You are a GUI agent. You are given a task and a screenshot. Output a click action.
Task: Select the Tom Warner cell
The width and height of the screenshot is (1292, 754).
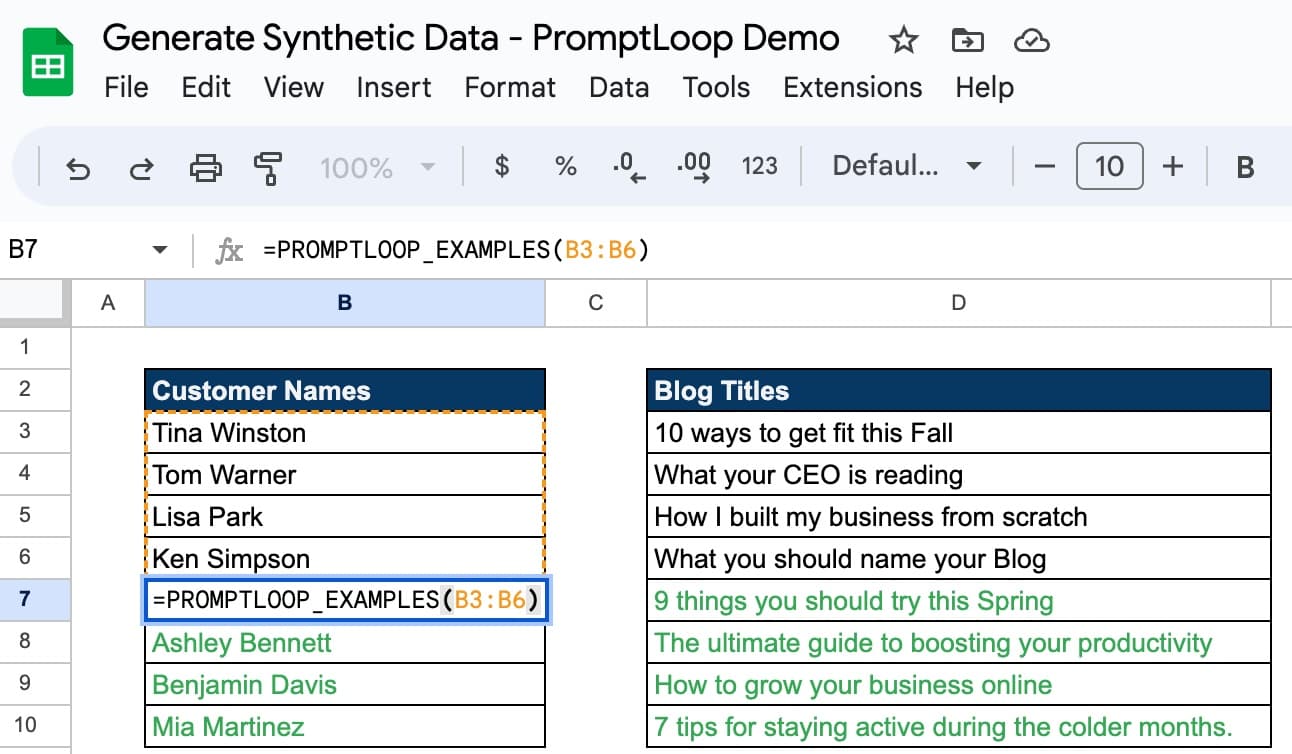[345, 474]
